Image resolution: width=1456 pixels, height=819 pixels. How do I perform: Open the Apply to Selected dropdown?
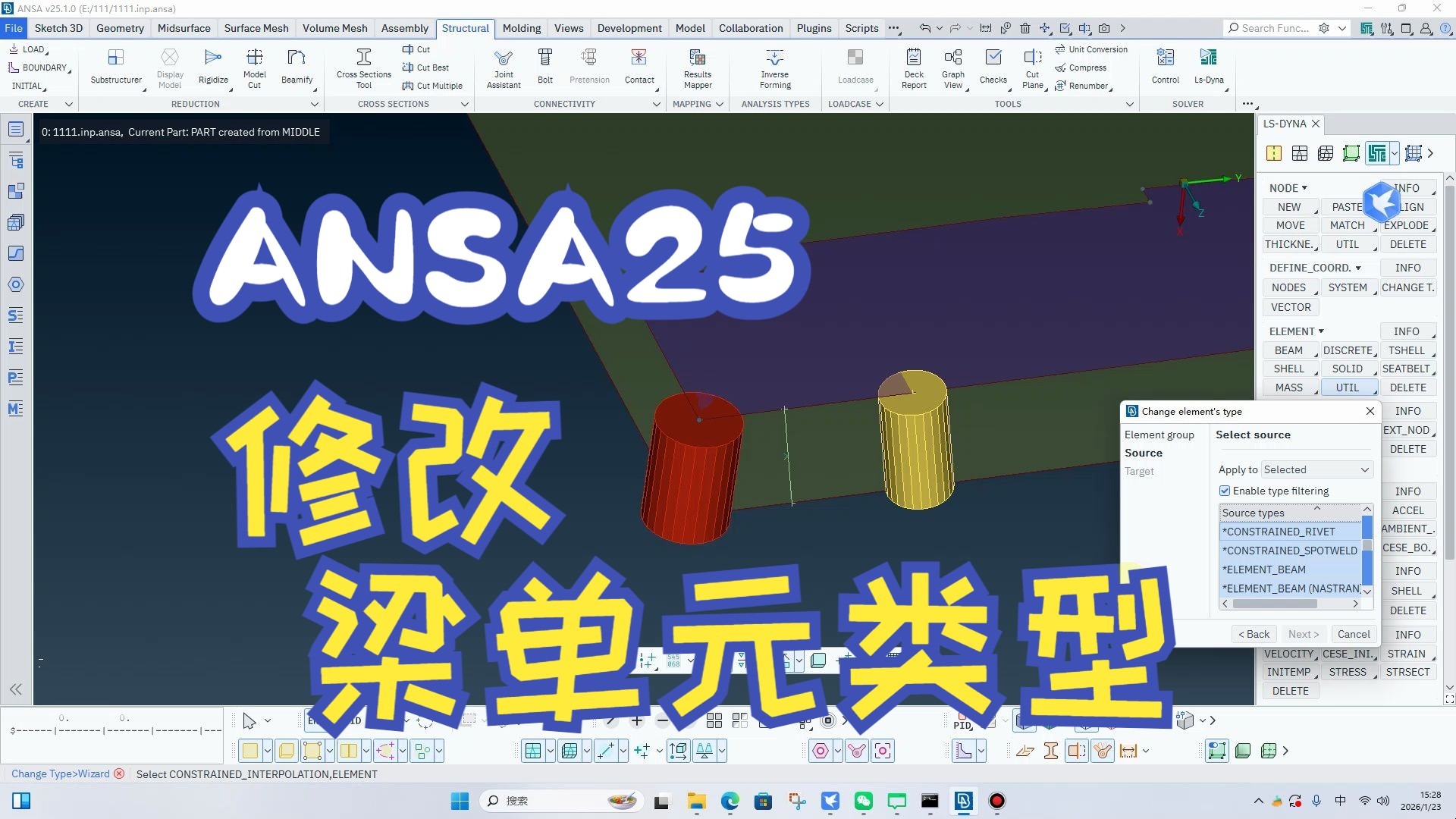click(1317, 469)
